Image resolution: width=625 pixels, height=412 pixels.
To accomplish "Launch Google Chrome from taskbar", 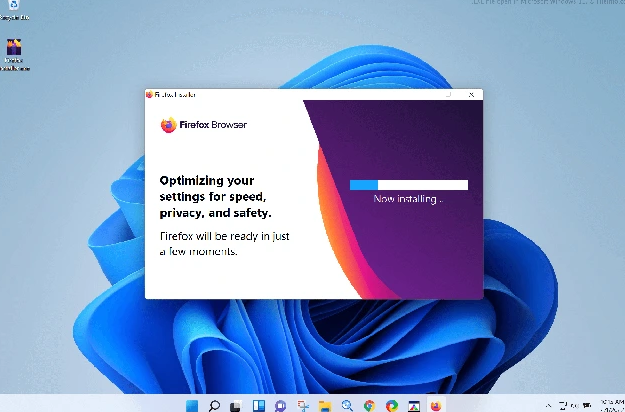I will pyautogui.click(x=369, y=405).
